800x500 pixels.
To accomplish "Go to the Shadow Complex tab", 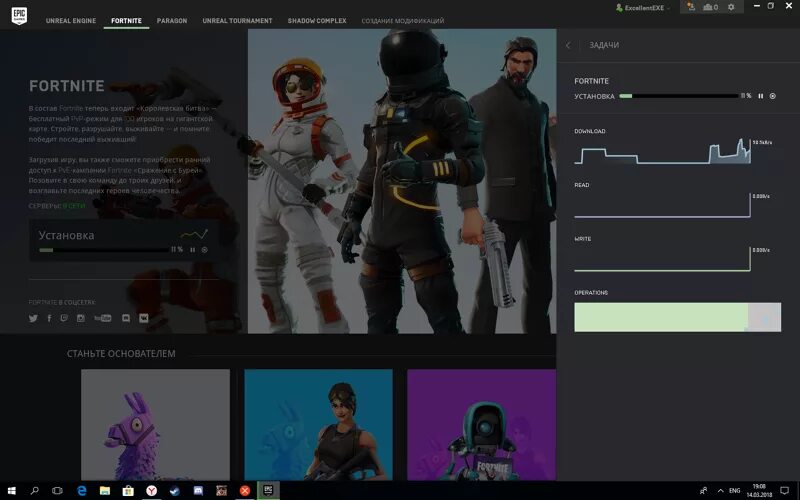I will pyautogui.click(x=317, y=21).
